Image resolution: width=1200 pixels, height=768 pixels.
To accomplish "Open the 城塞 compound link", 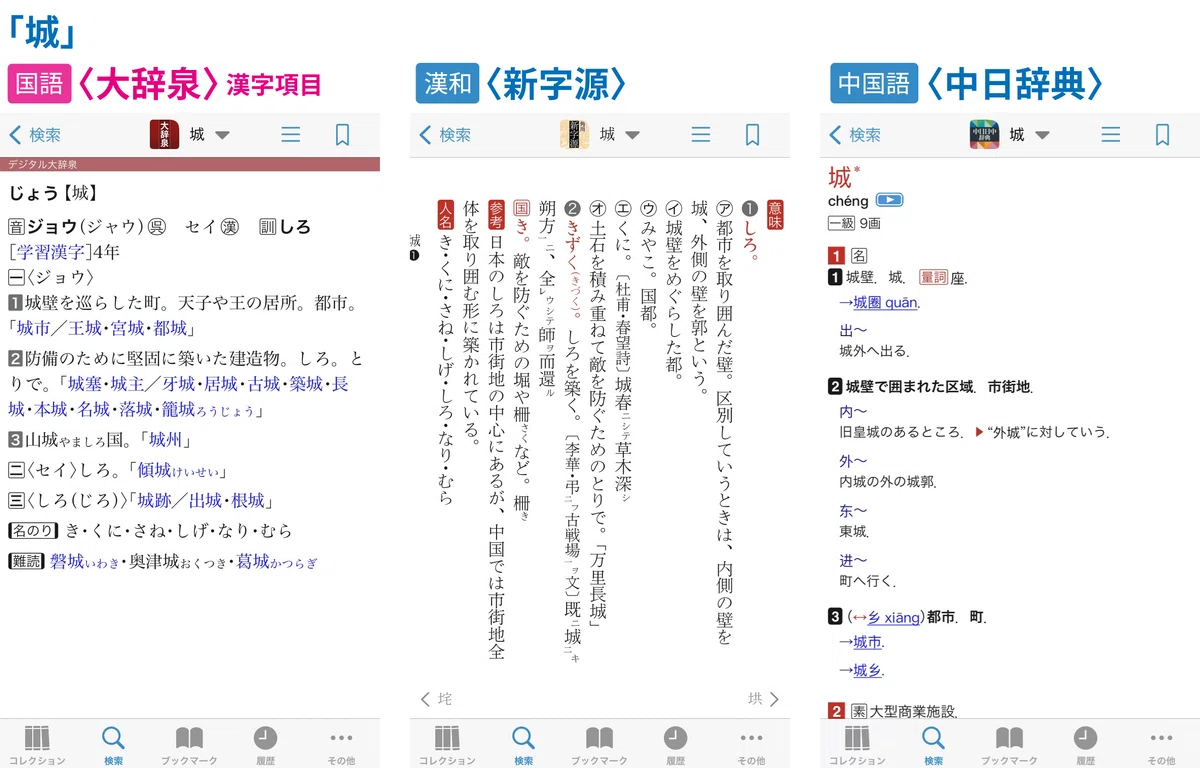I will pos(84,384).
